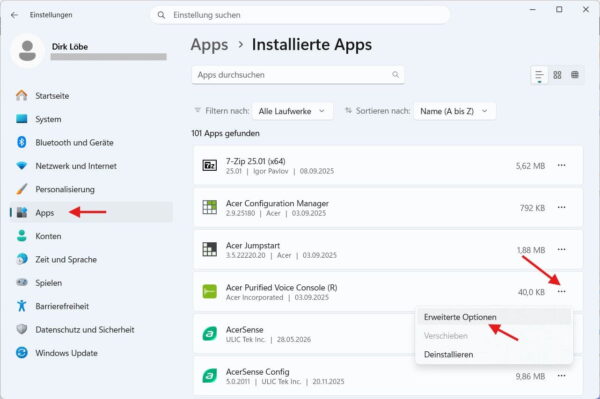The width and height of the screenshot is (600, 399).
Task: Click the 40,0 KB size value
Action: point(531,292)
